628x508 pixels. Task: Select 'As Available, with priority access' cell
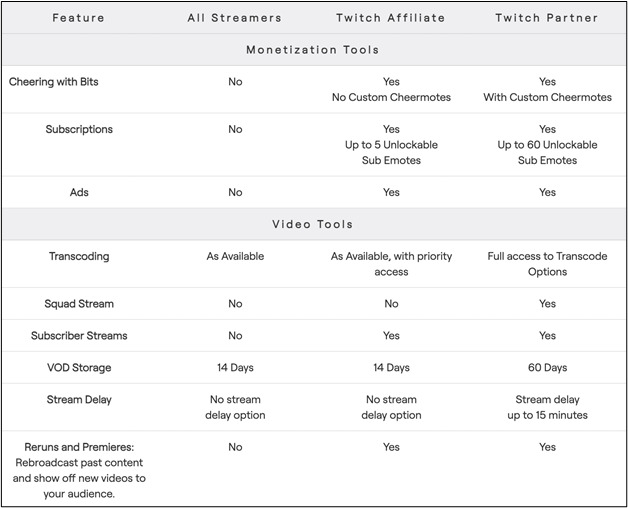click(391, 264)
